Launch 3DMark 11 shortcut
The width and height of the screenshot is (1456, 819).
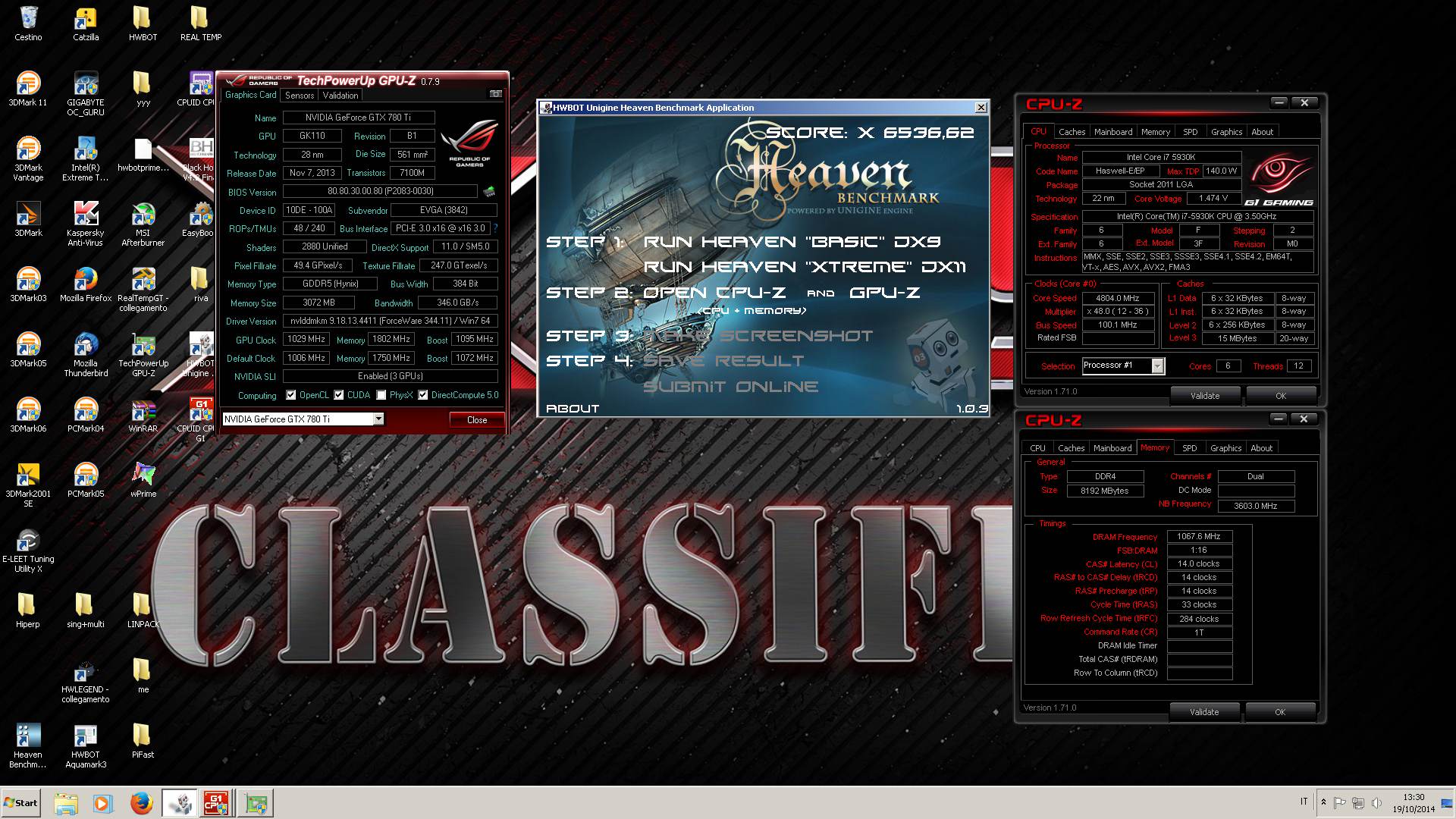(28, 89)
